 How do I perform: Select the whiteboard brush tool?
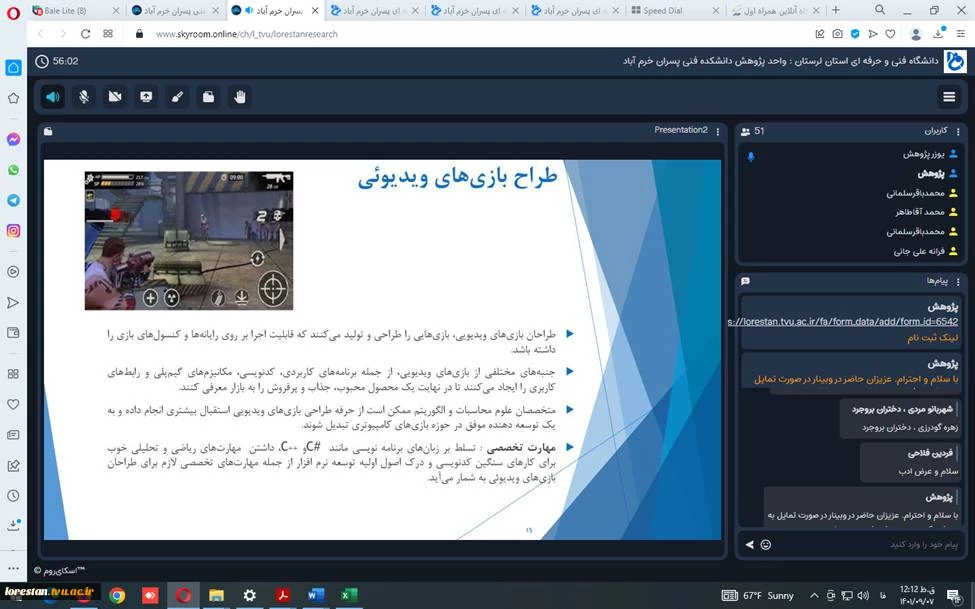click(x=177, y=97)
